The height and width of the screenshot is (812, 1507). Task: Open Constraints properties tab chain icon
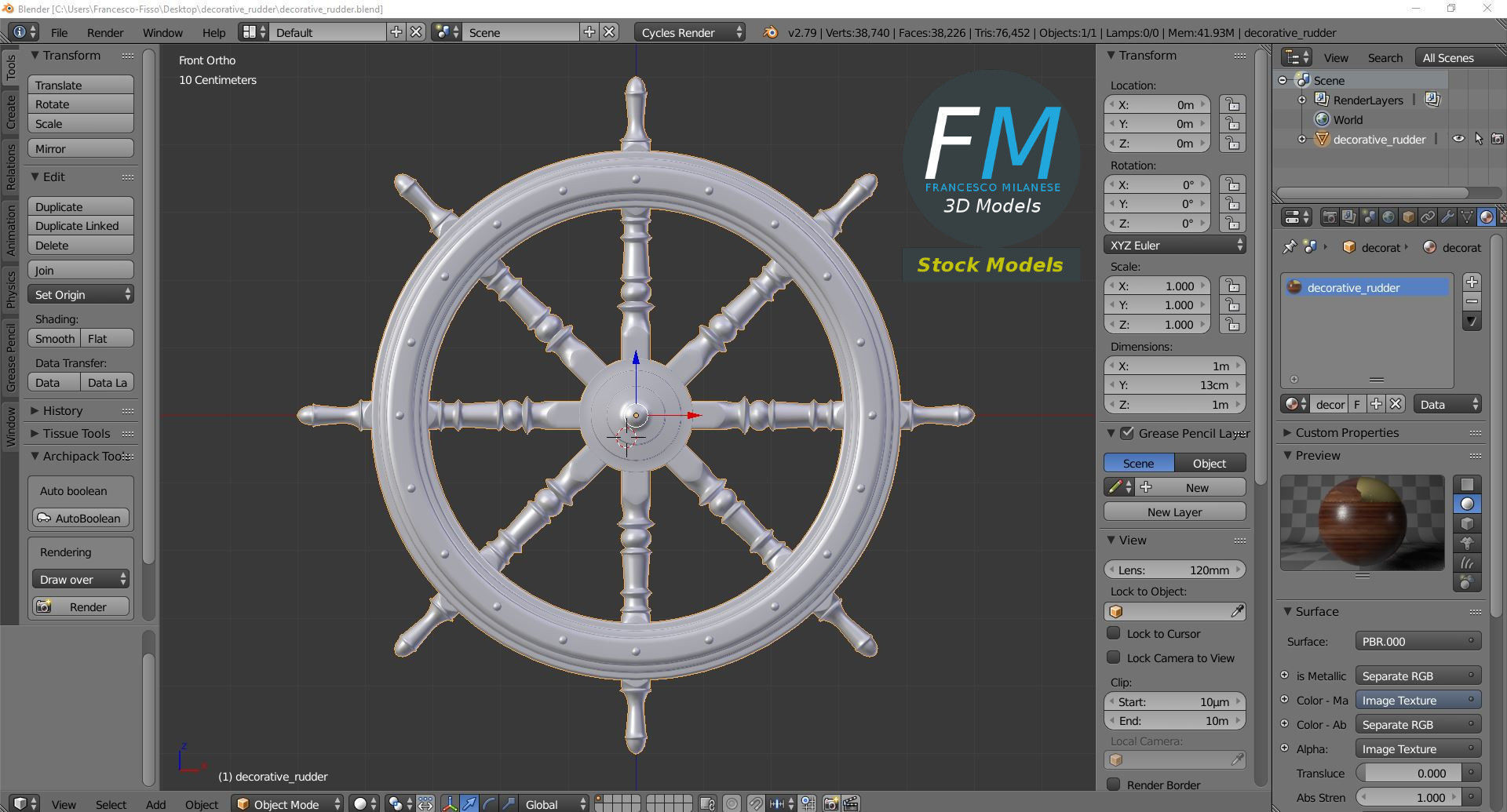(1428, 217)
